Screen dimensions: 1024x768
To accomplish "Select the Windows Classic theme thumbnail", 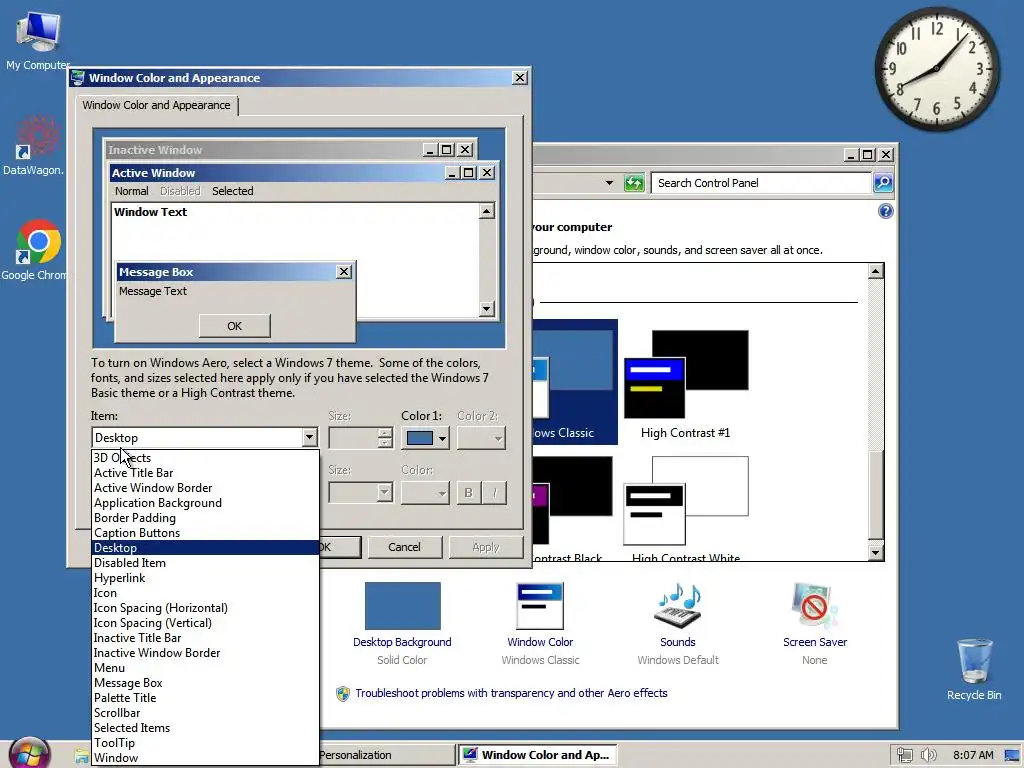I will click(x=575, y=382).
